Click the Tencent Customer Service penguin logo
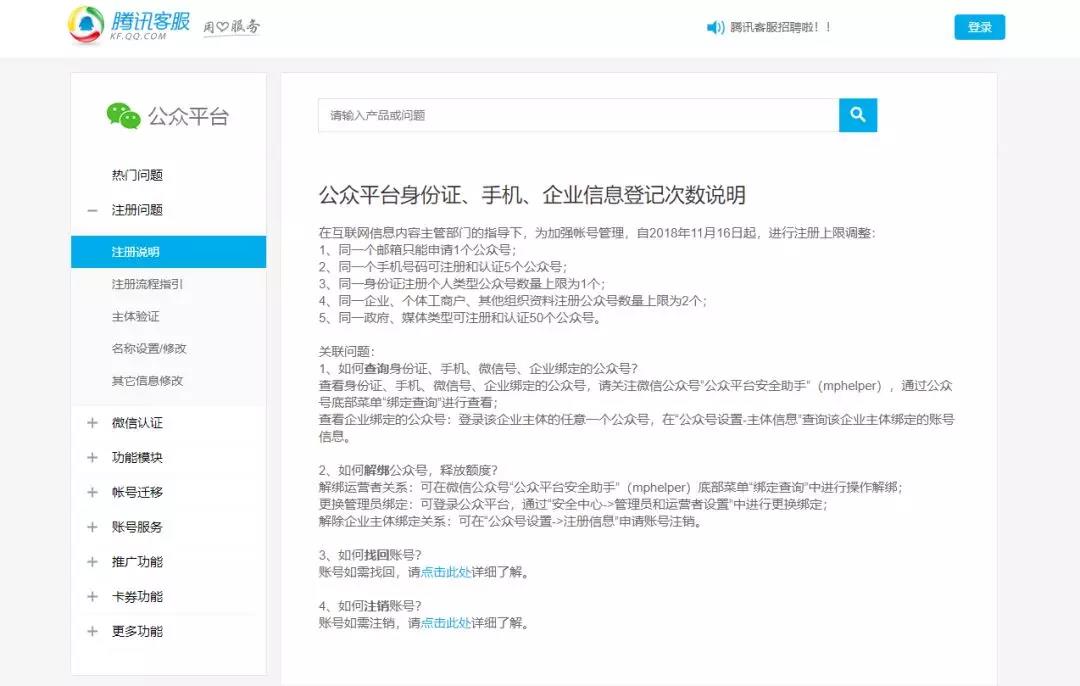 tap(85, 24)
